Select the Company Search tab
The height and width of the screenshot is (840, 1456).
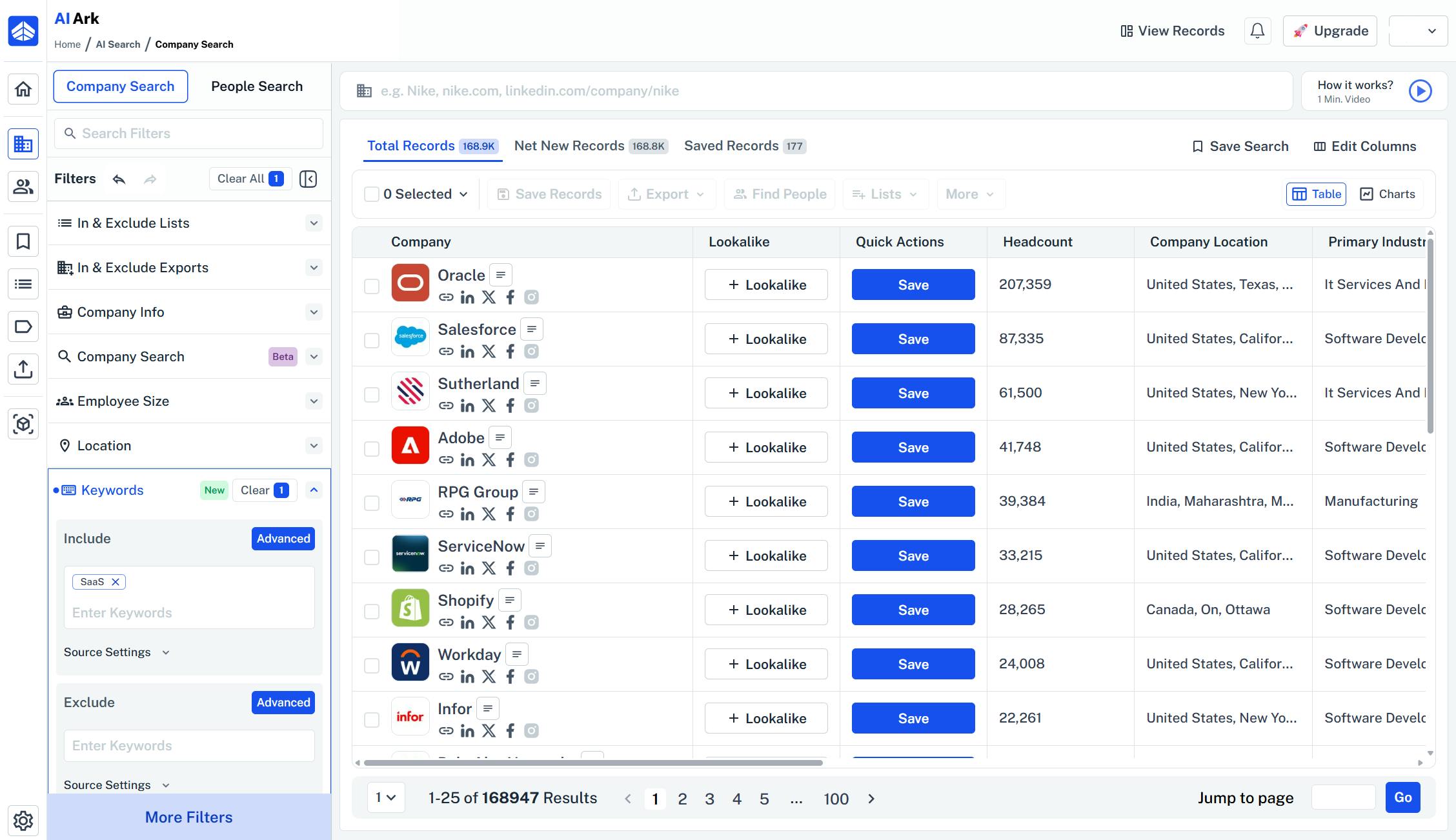tap(121, 86)
